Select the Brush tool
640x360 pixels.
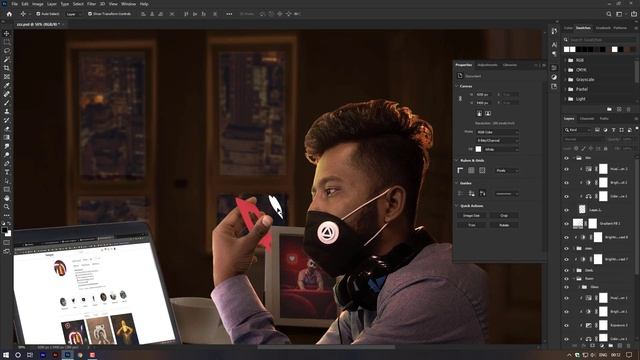[x=7, y=102]
